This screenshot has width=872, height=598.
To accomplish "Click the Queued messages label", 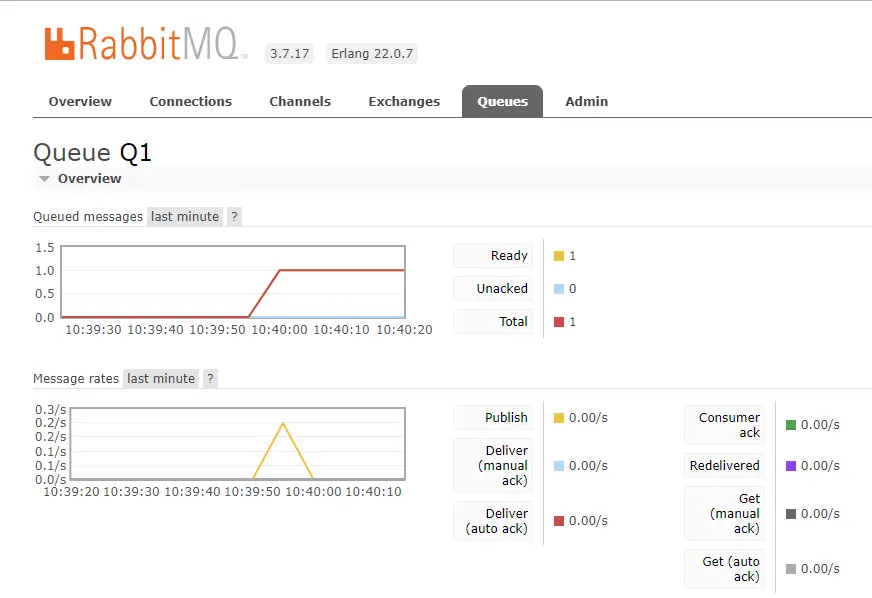I will point(88,216).
